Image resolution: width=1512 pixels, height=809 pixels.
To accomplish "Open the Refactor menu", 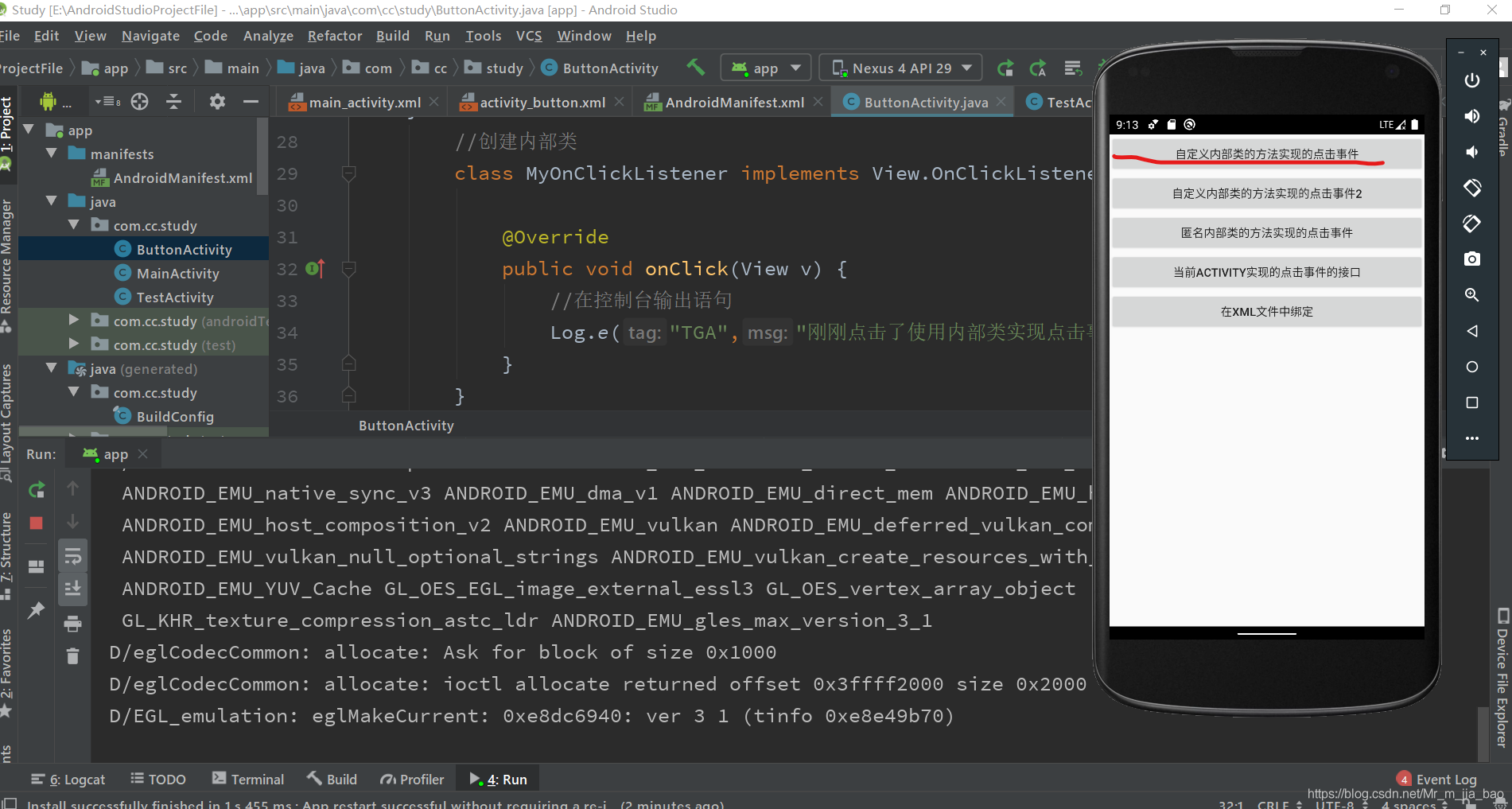I will [335, 36].
